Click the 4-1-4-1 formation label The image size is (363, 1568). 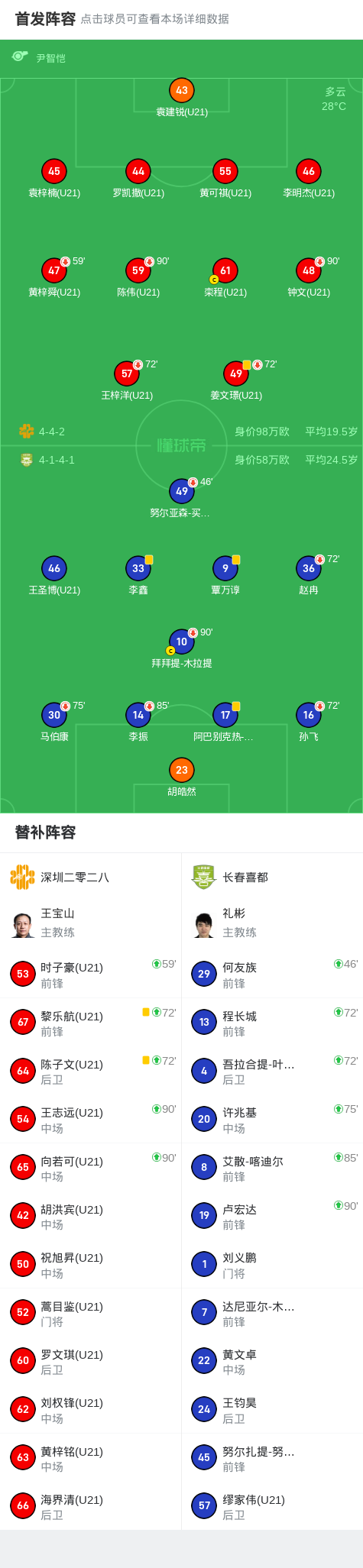(57, 460)
